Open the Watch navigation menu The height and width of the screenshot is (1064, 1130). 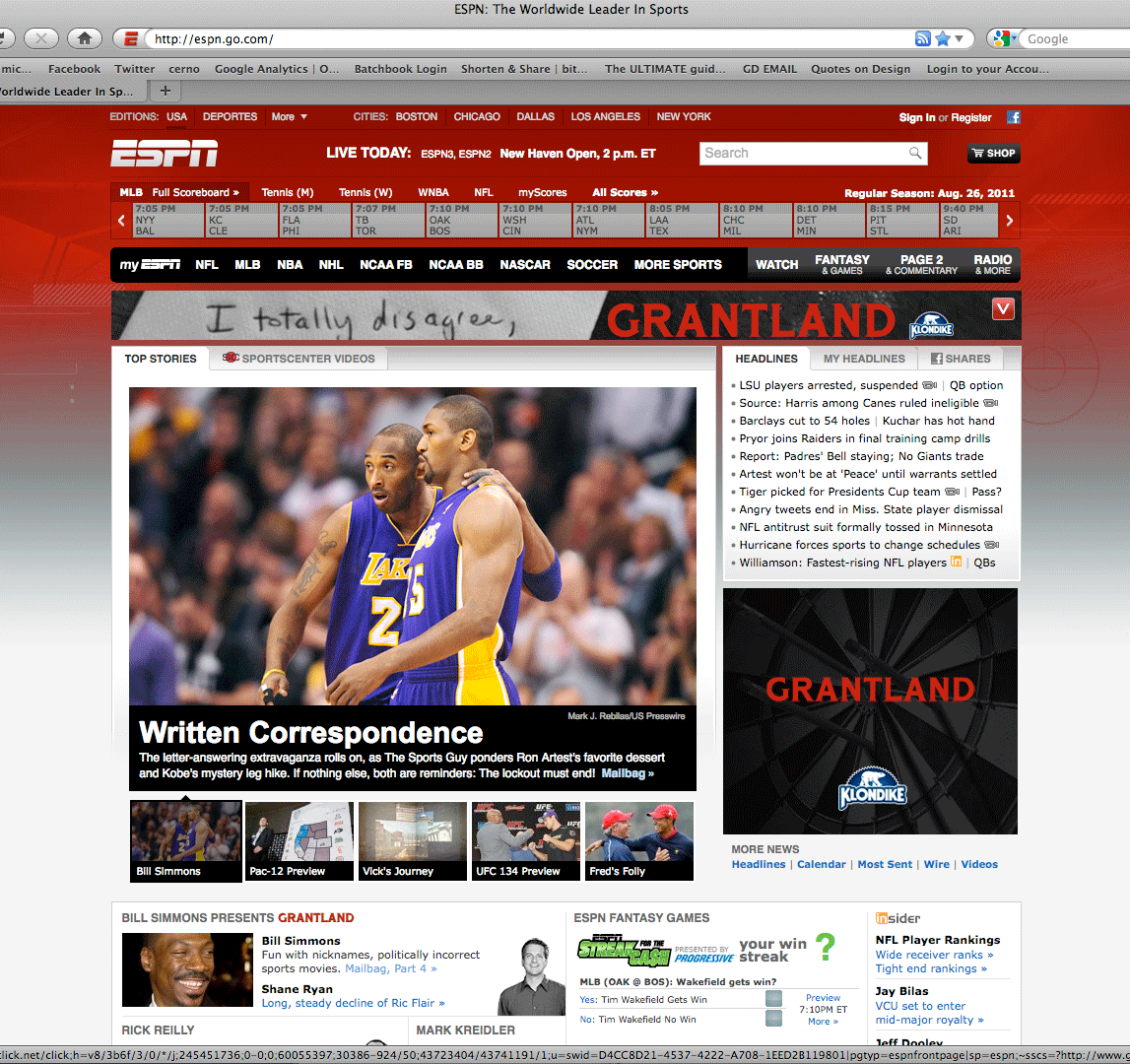pos(777,265)
